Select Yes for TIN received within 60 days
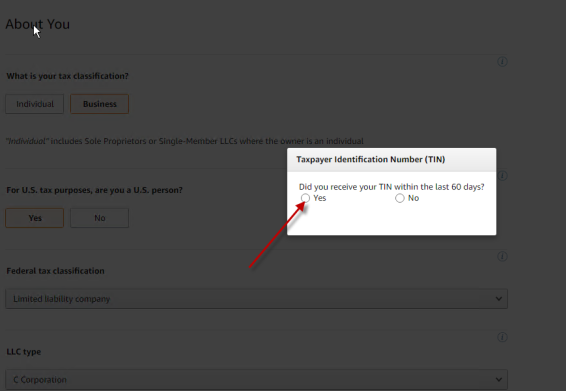The image size is (566, 391). click(x=305, y=198)
